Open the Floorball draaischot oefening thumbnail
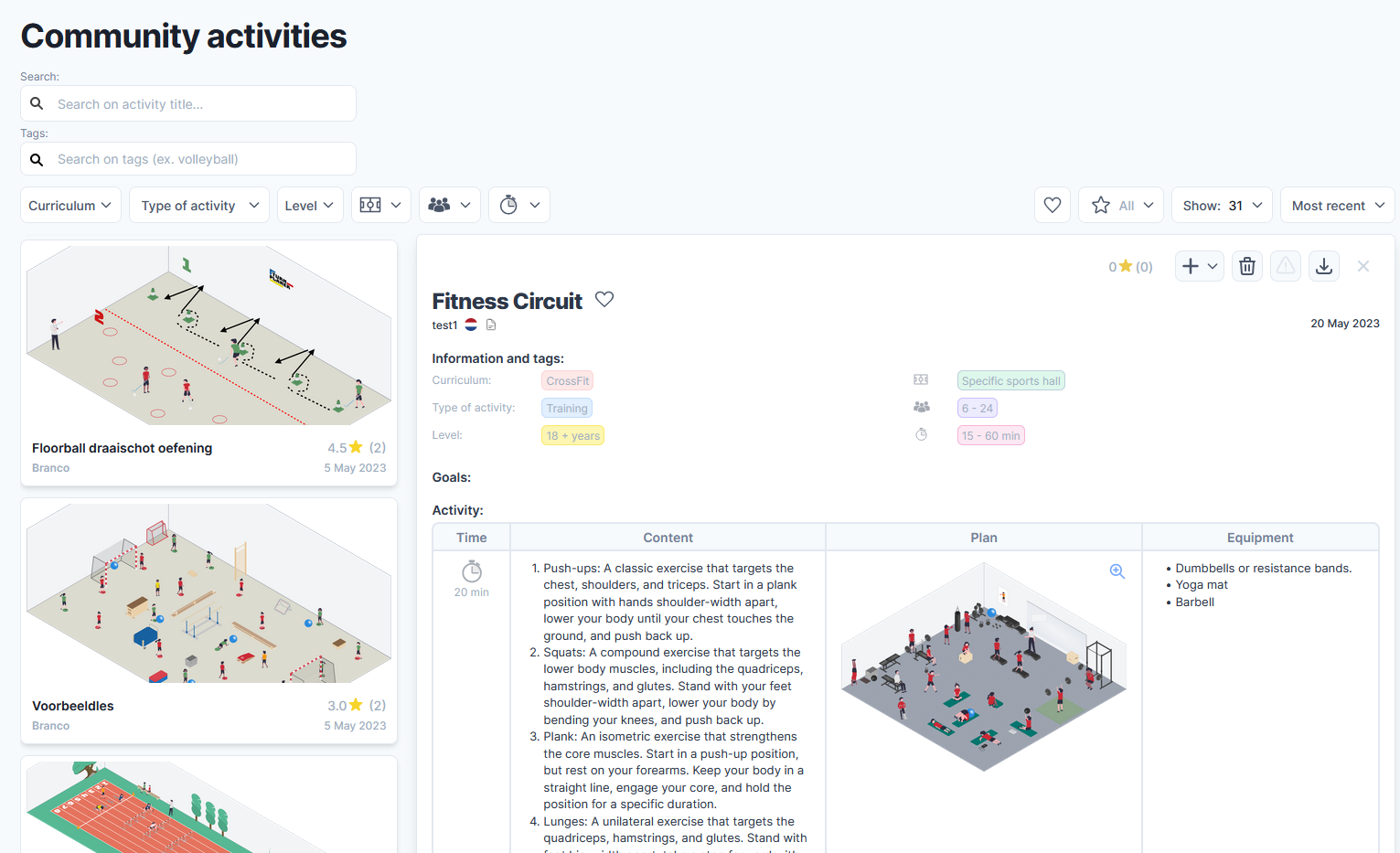 click(208, 335)
